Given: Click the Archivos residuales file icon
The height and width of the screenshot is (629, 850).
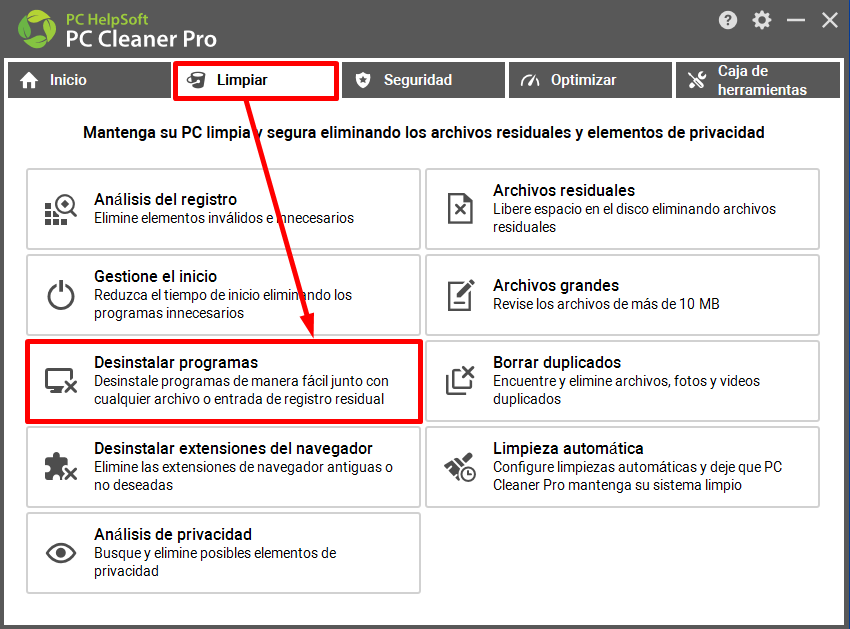Looking at the screenshot, I should click(460, 209).
